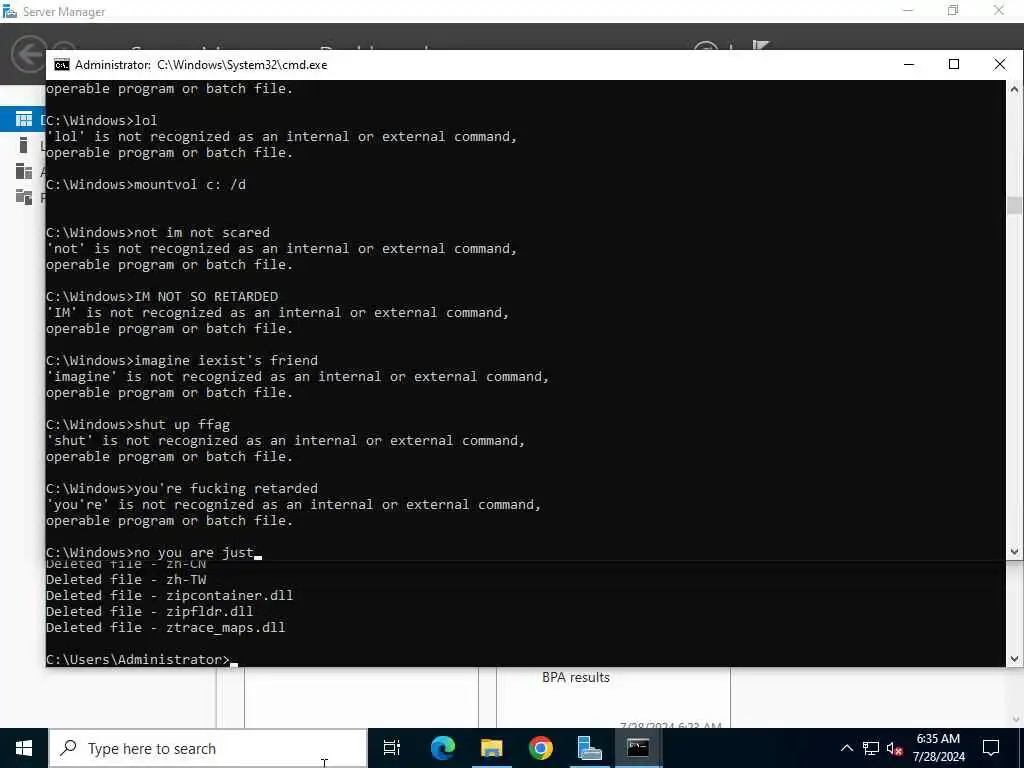Click the C:\Users\Administrator> prompt
Viewport: 1024px width, 768px height.
138,660
